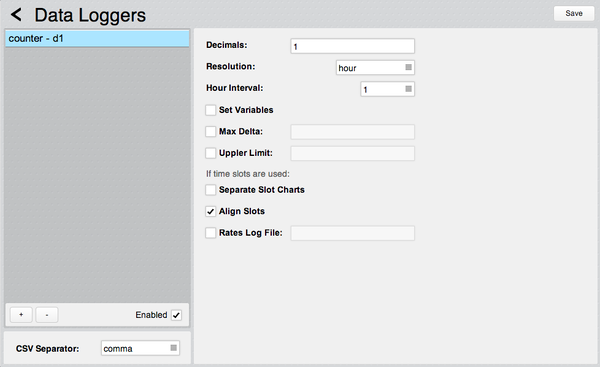Screen dimensions: 600x367
Task: Click Hour Interval dropdown handle icon
Action: 408,89
